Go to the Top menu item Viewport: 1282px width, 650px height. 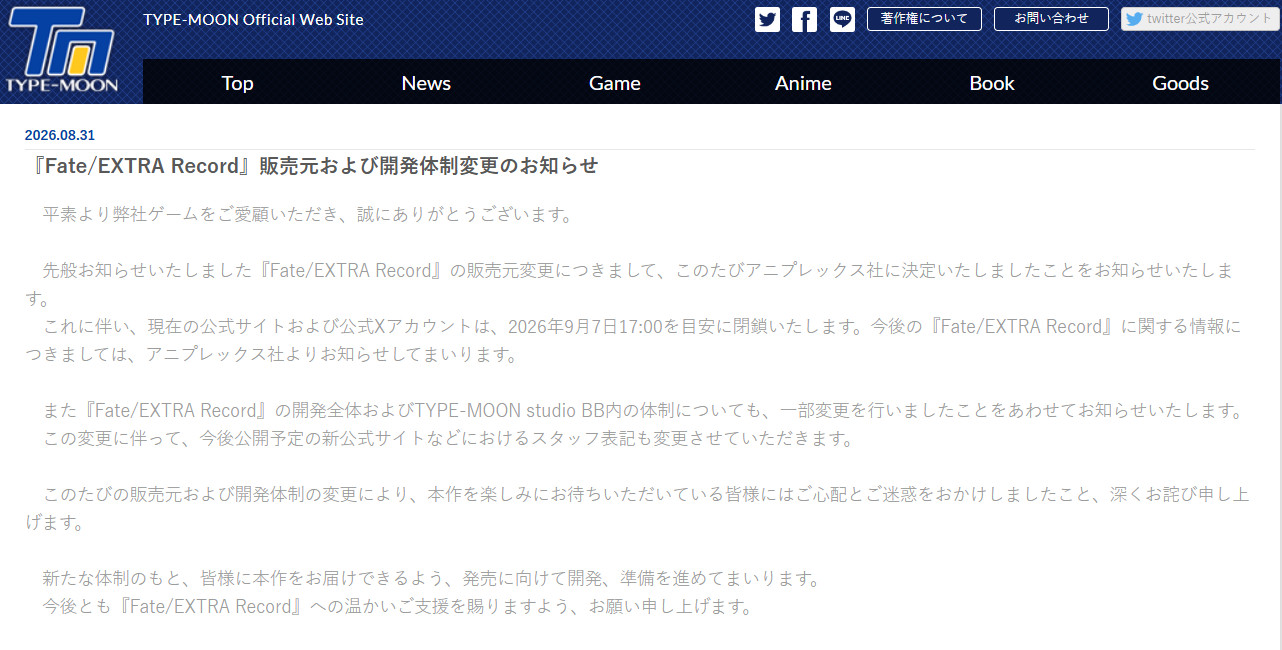click(237, 83)
